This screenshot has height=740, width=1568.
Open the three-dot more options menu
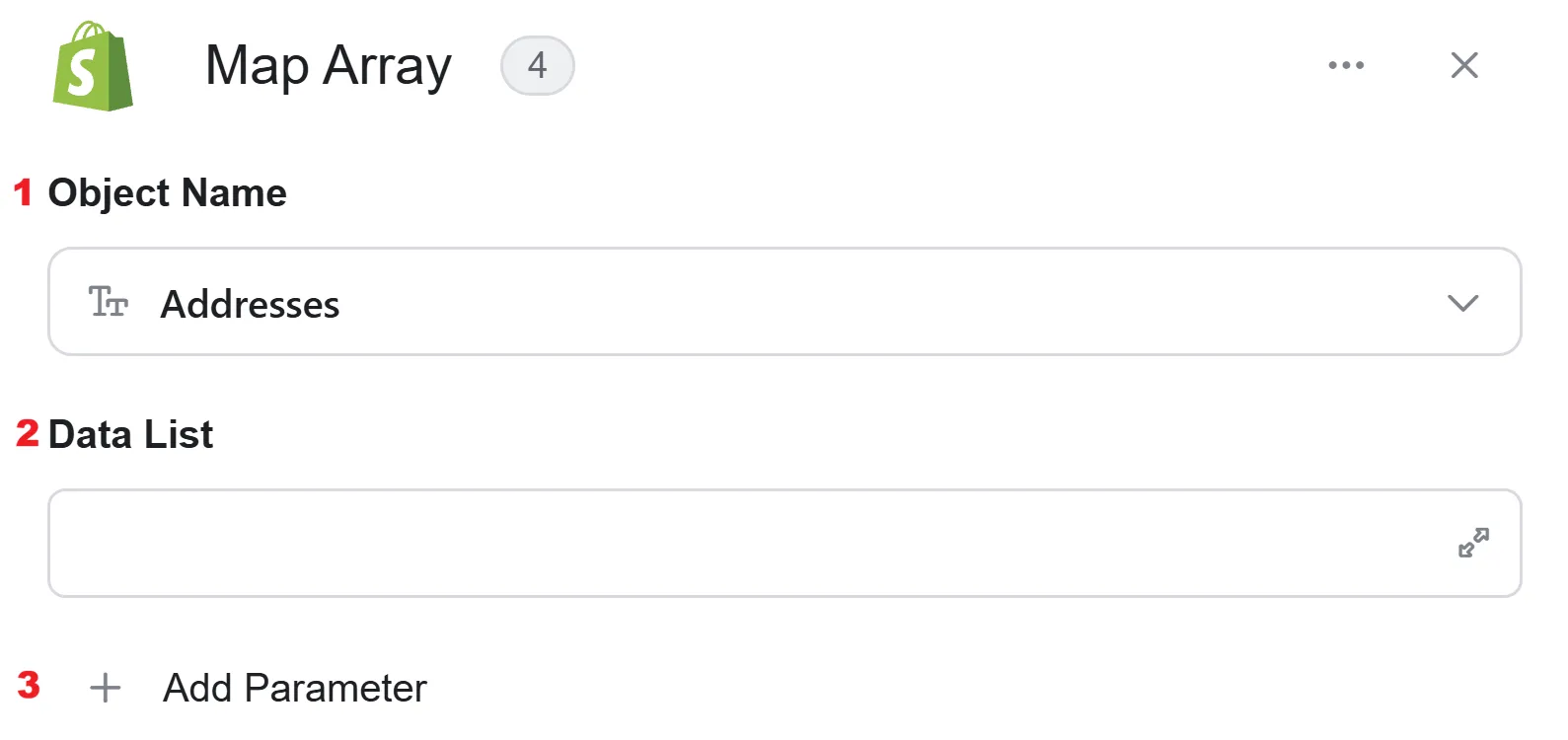click(1346, 65)
